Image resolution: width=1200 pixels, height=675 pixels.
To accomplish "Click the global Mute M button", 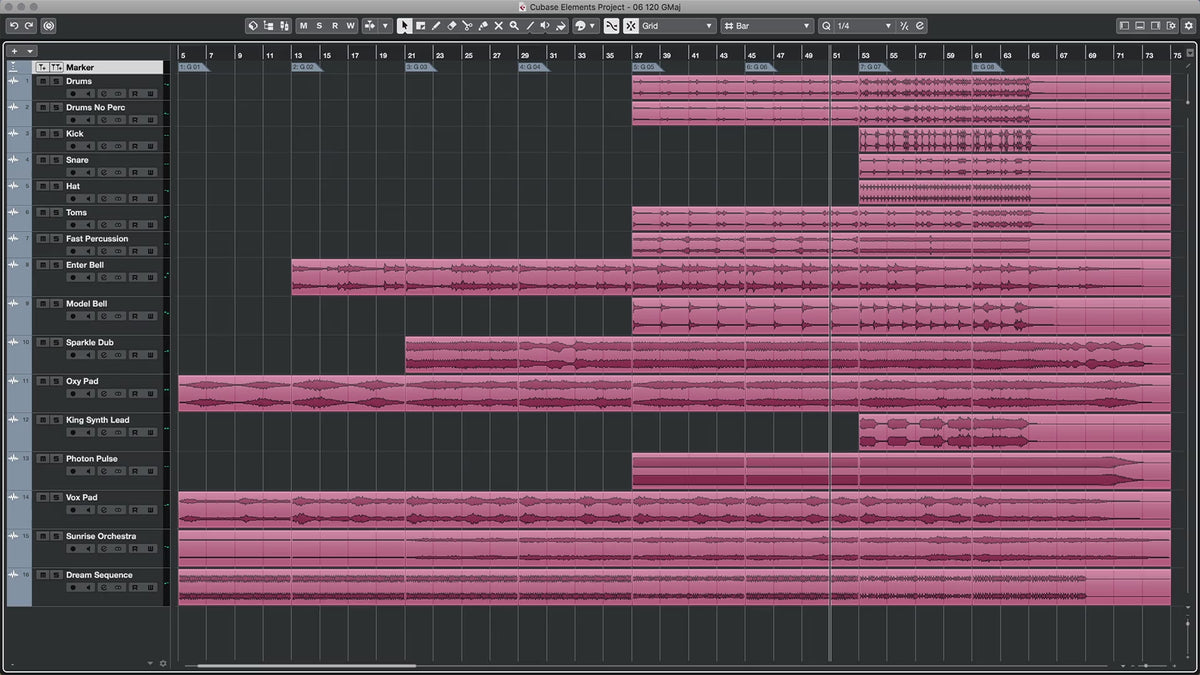I will click(303, 26).
